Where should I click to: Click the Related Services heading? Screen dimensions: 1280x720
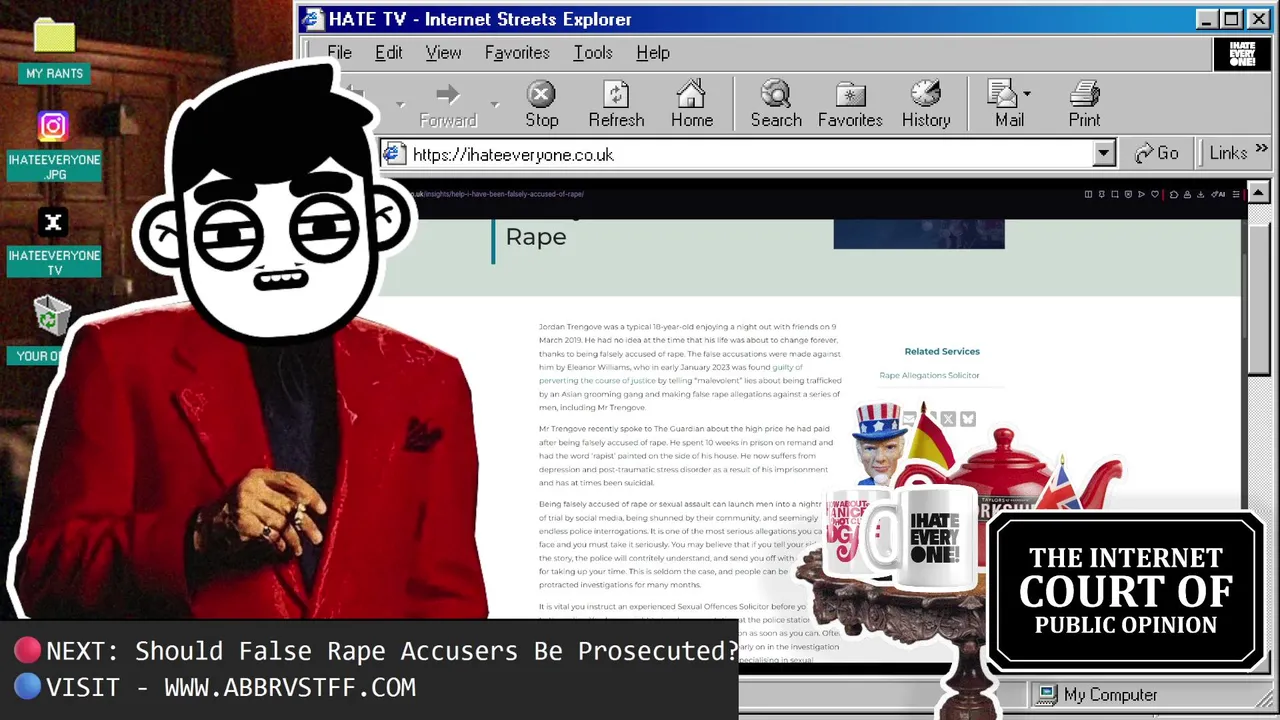(942, 351)
